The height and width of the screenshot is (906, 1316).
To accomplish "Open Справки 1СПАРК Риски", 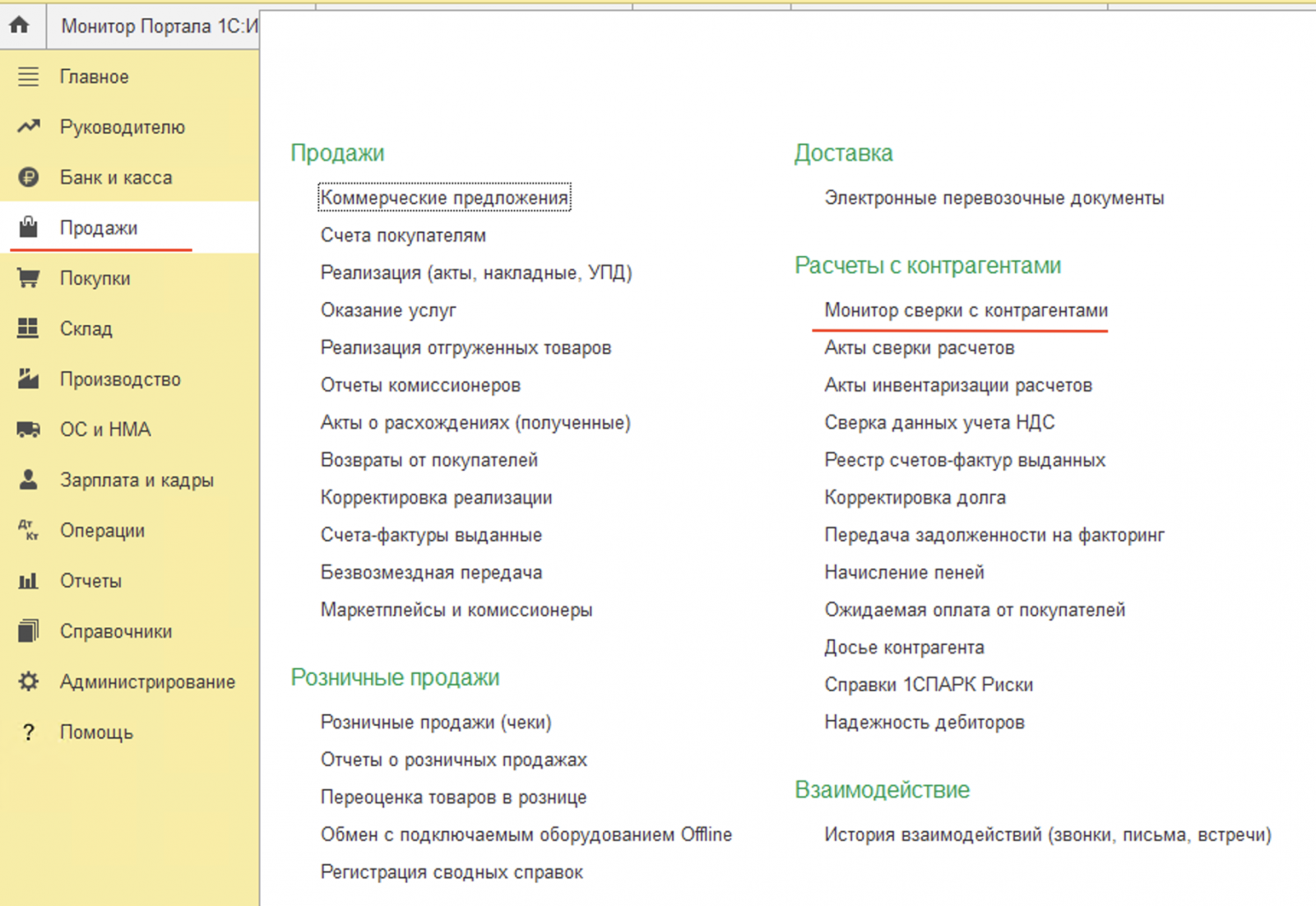I will point(929,685).
